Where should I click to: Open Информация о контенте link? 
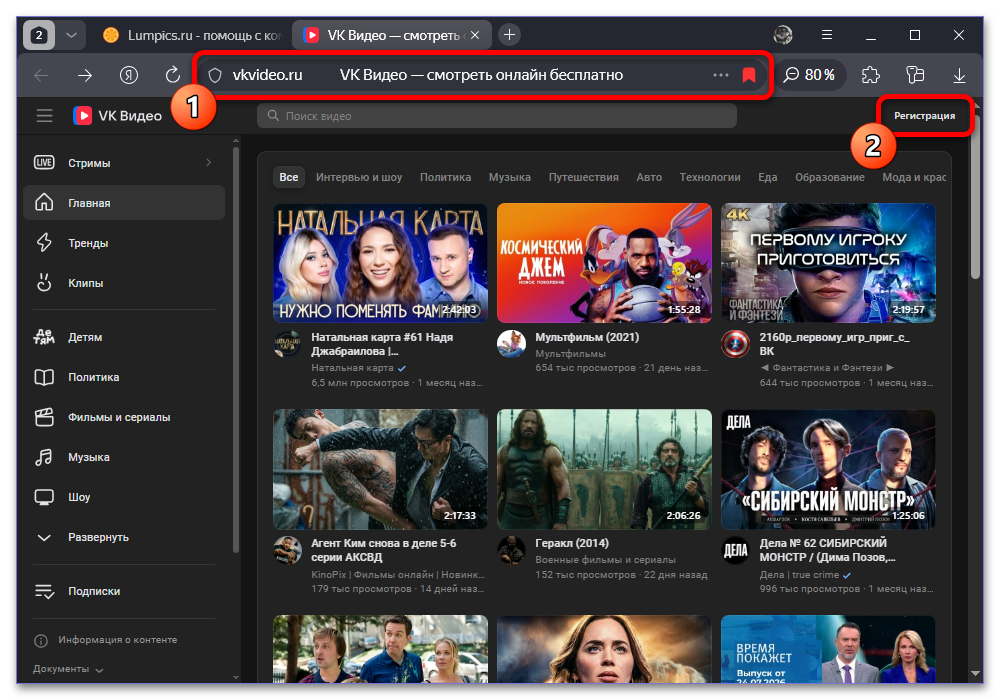[x=106, y=640]
